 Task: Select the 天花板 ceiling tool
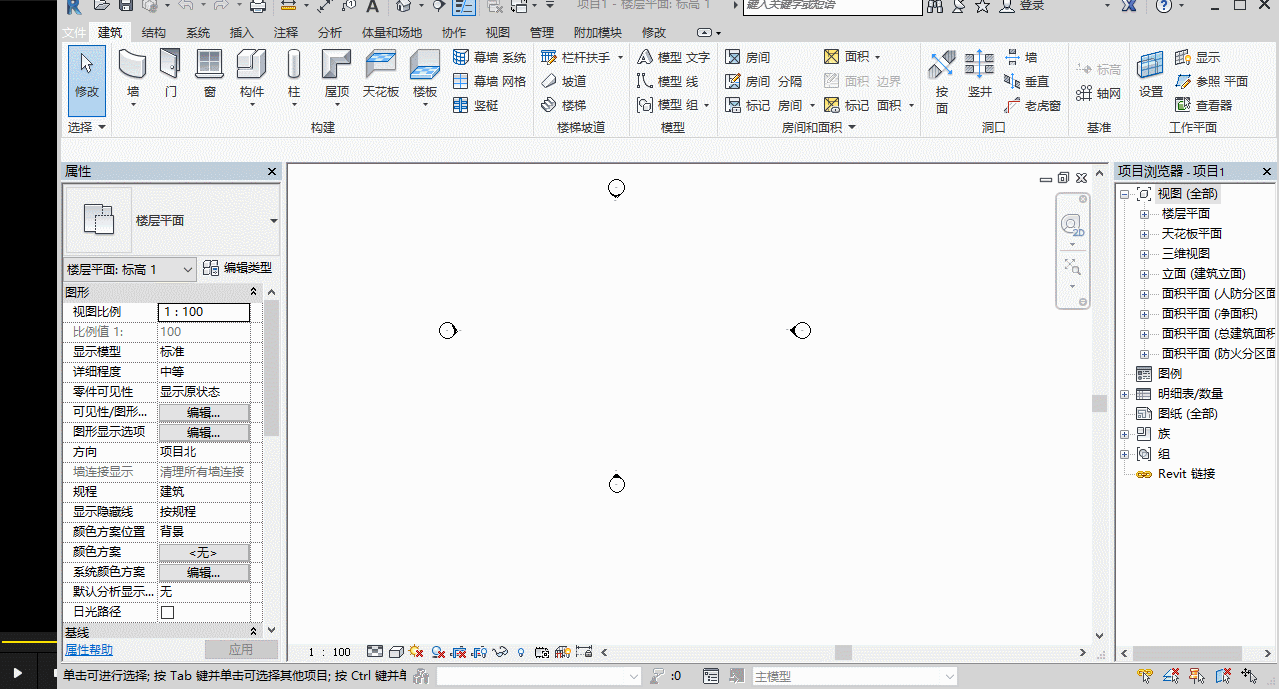coord(381,76)
